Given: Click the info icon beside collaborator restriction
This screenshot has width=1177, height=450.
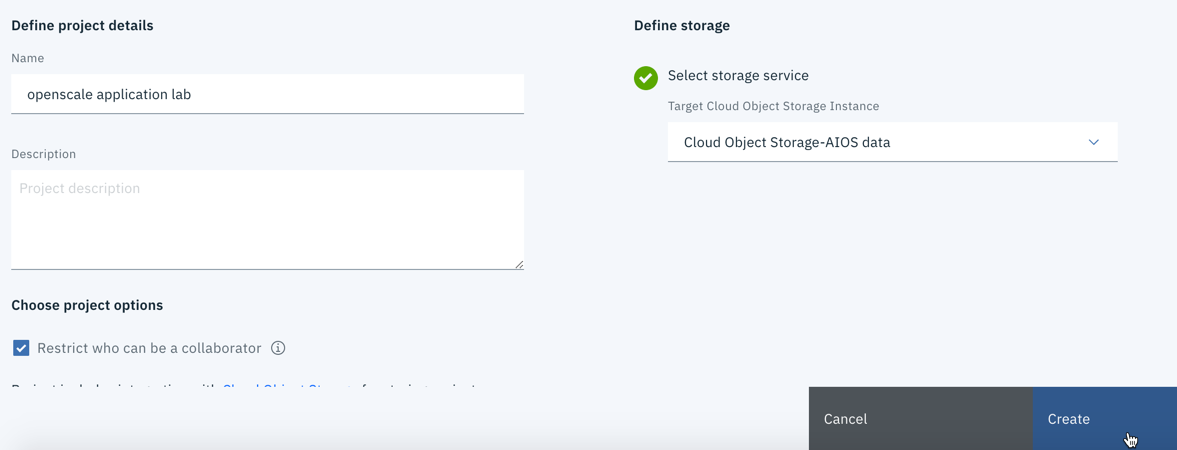Looking at the screenshot, I should (278, 349).
